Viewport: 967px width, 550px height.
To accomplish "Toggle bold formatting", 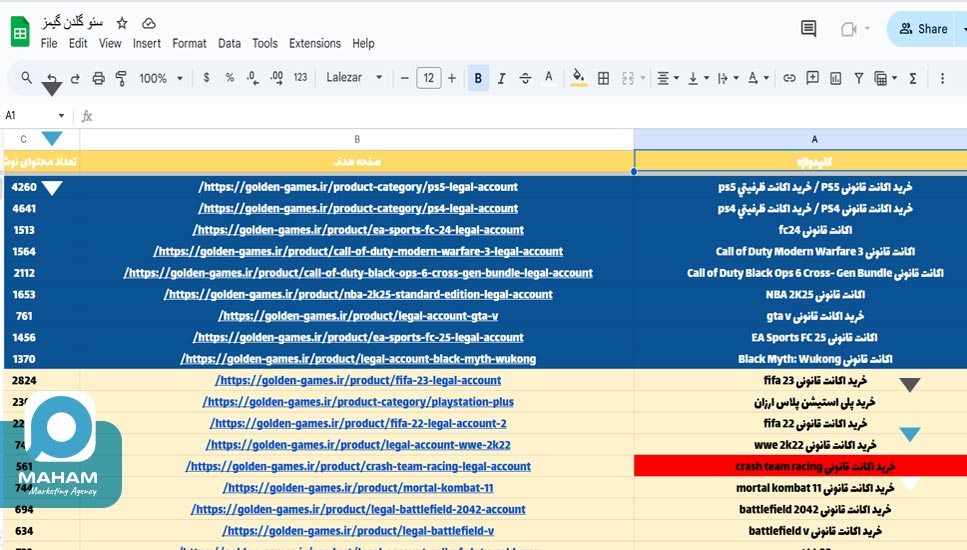I will pos(478,78).
